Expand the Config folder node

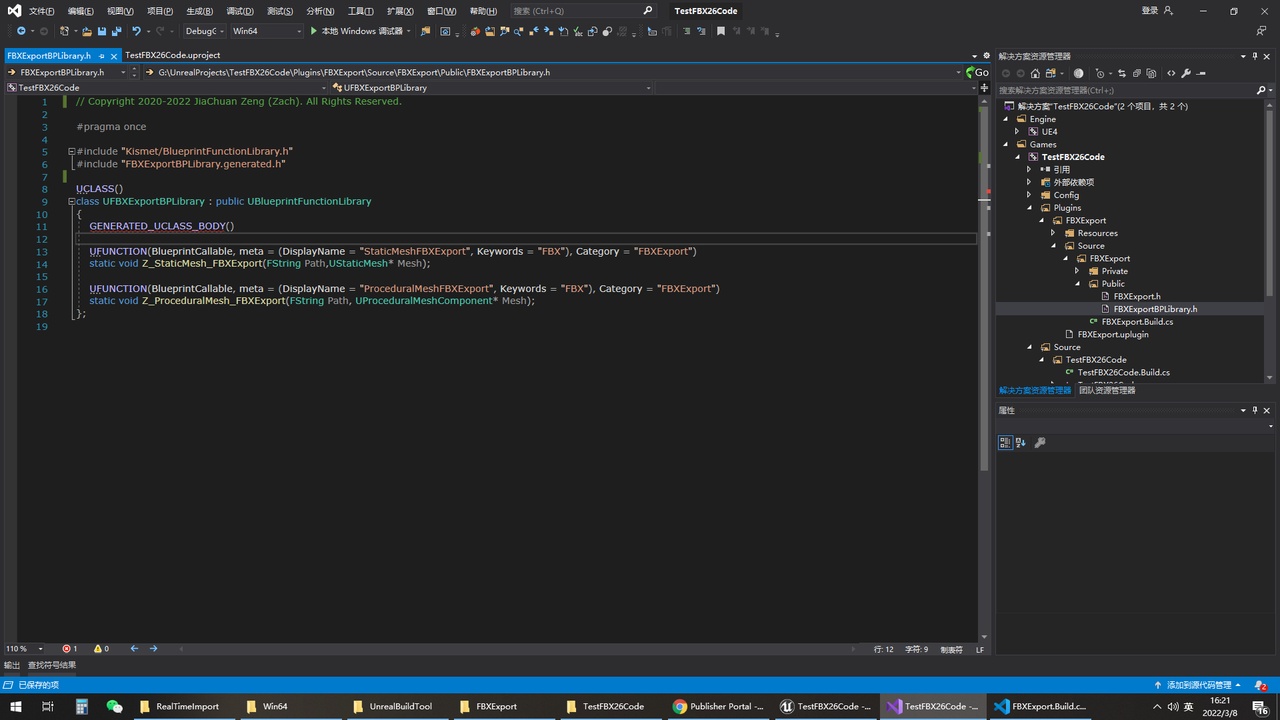[x=1029, y=195]
